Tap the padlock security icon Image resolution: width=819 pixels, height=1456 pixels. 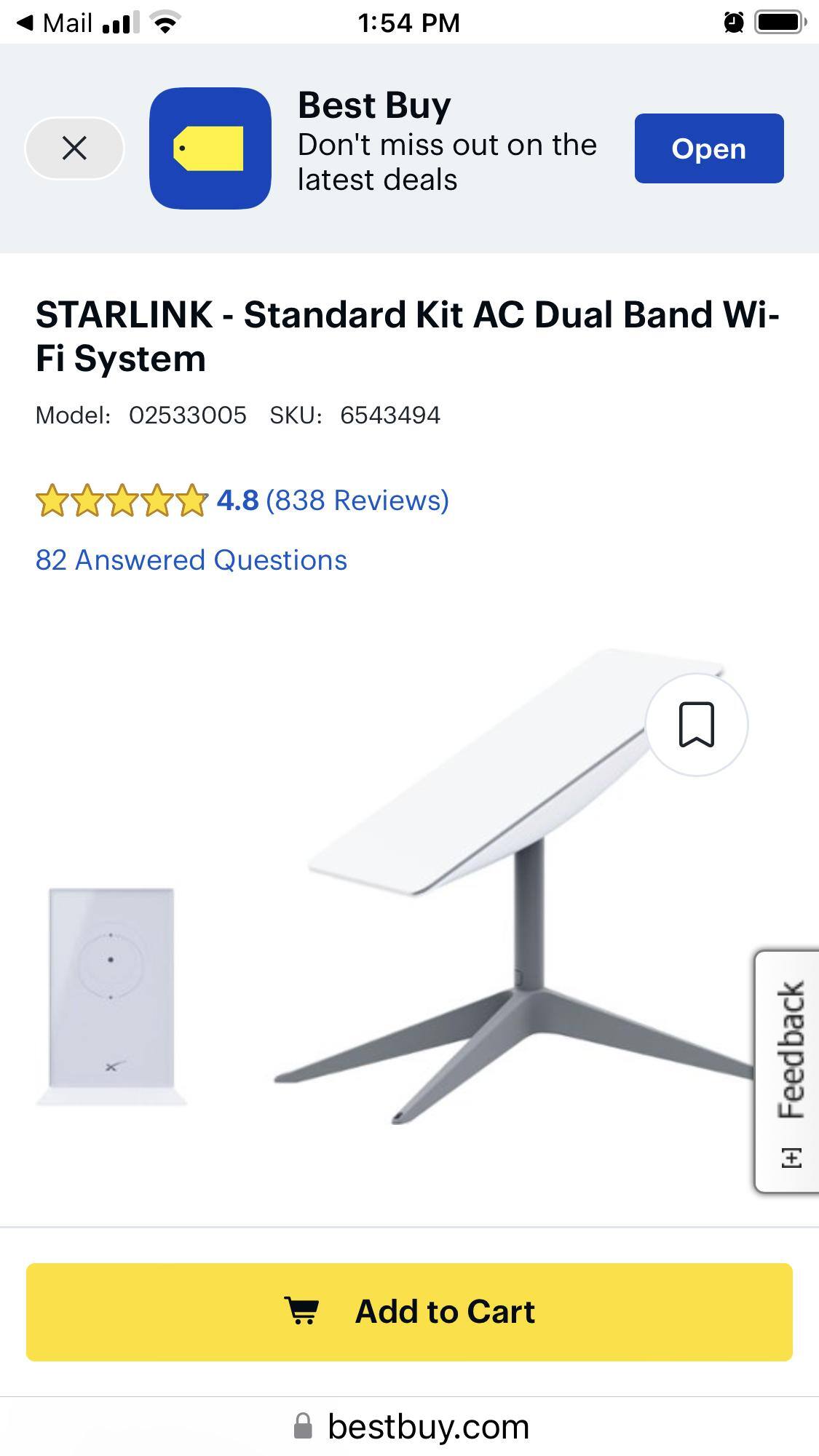[x=303, y=1425]
